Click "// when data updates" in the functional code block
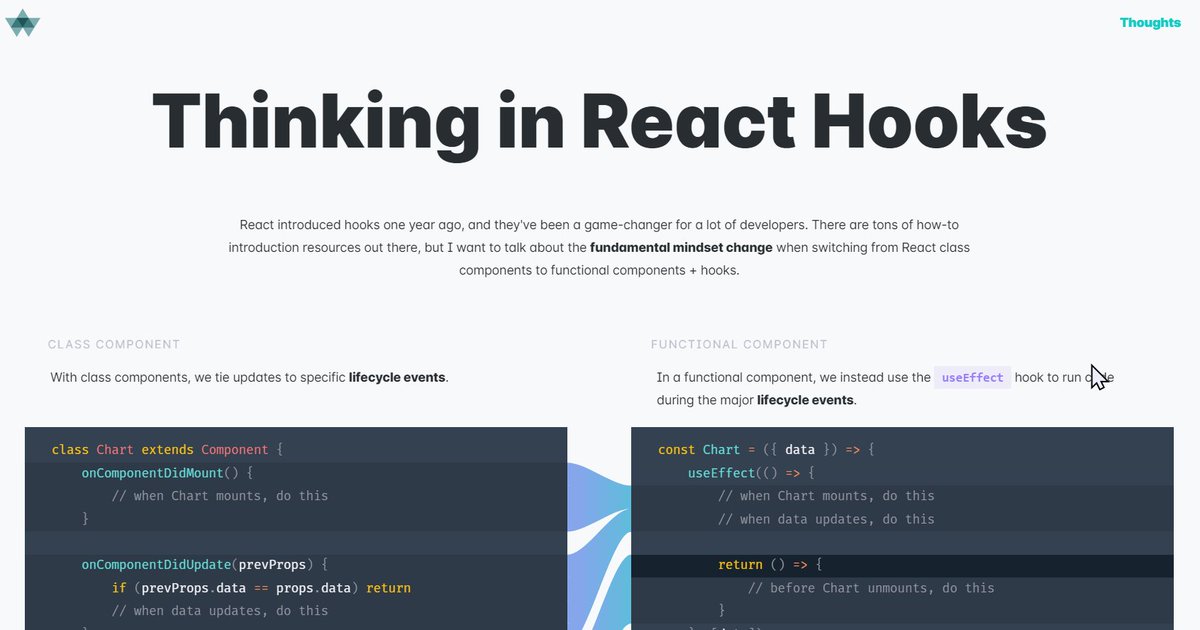 tap(826, 519)
